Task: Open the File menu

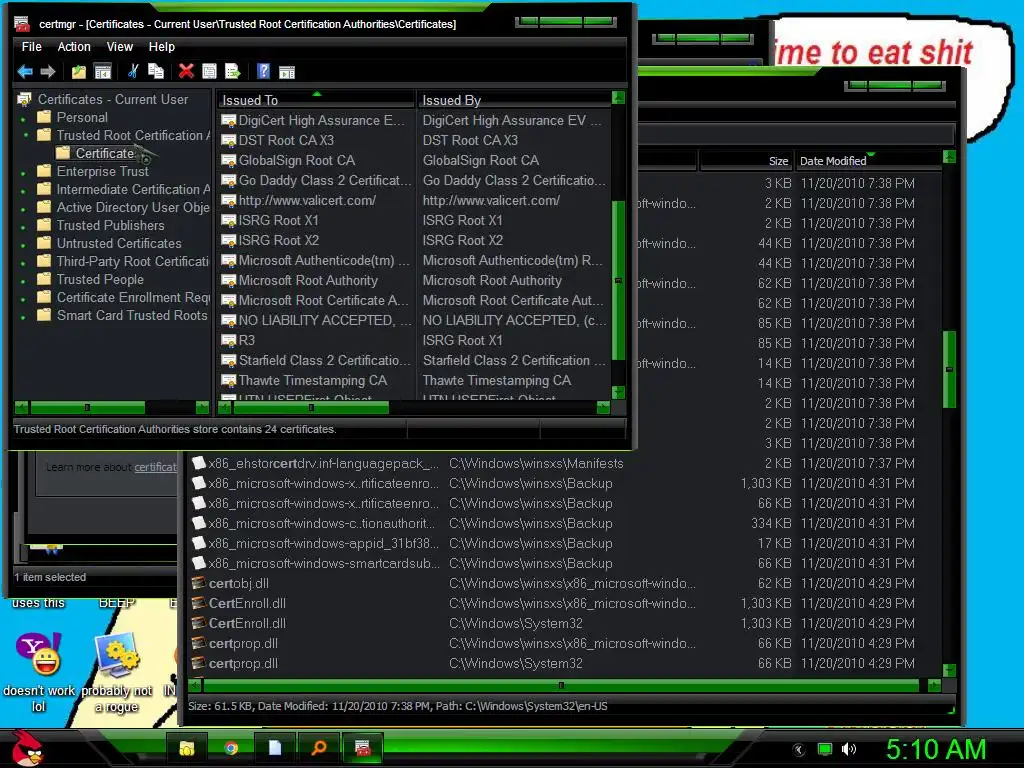Action: pyautogui.click(x=31, y=46)
